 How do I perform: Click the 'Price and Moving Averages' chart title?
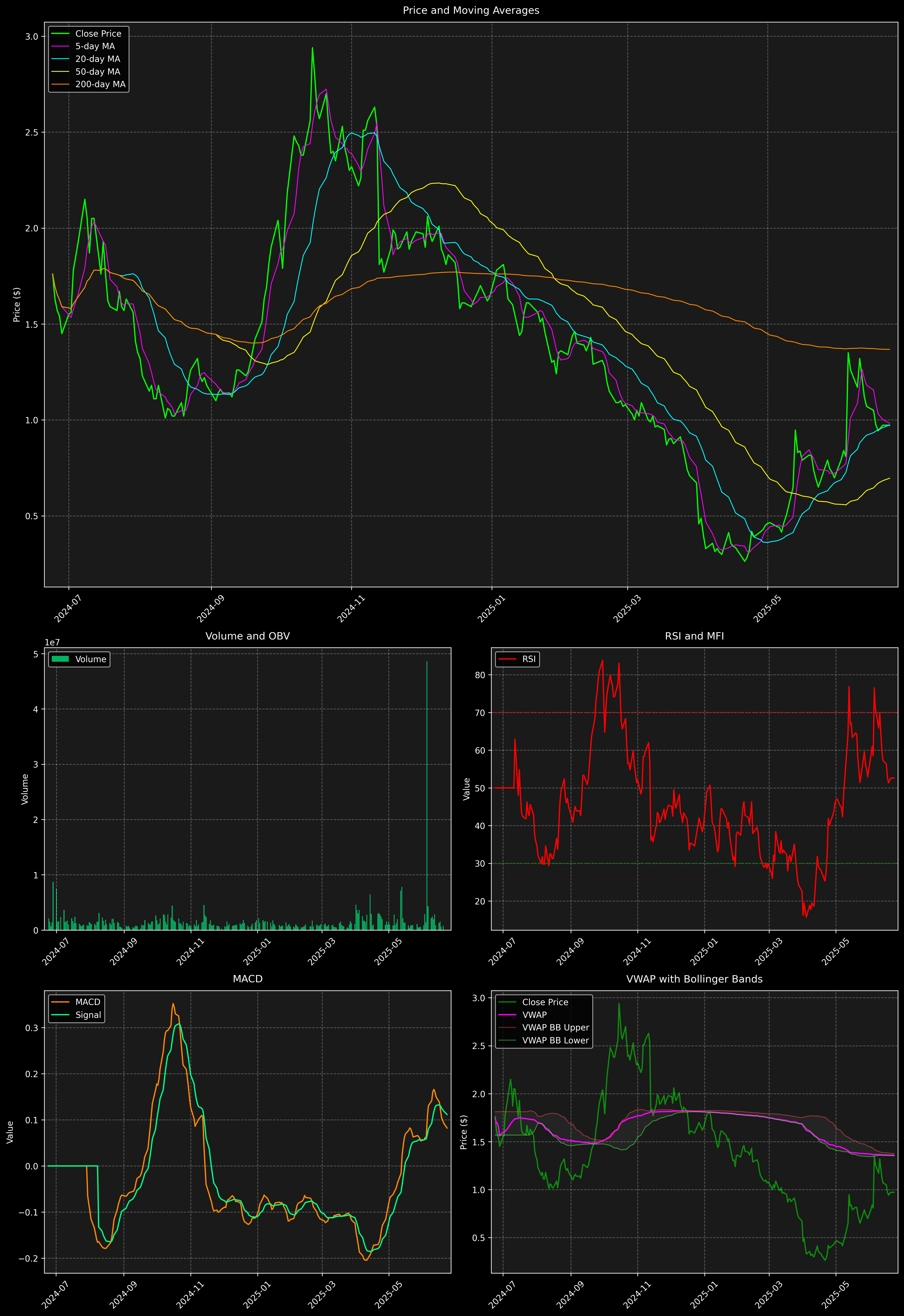(471, 10)
